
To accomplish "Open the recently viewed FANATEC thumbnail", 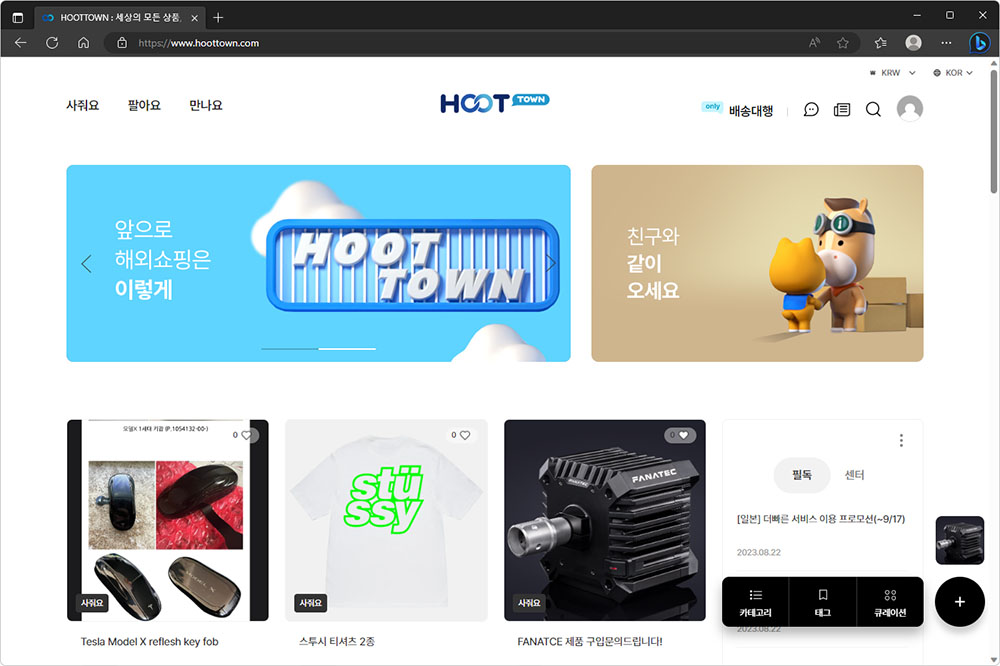I will coord(960,540).
